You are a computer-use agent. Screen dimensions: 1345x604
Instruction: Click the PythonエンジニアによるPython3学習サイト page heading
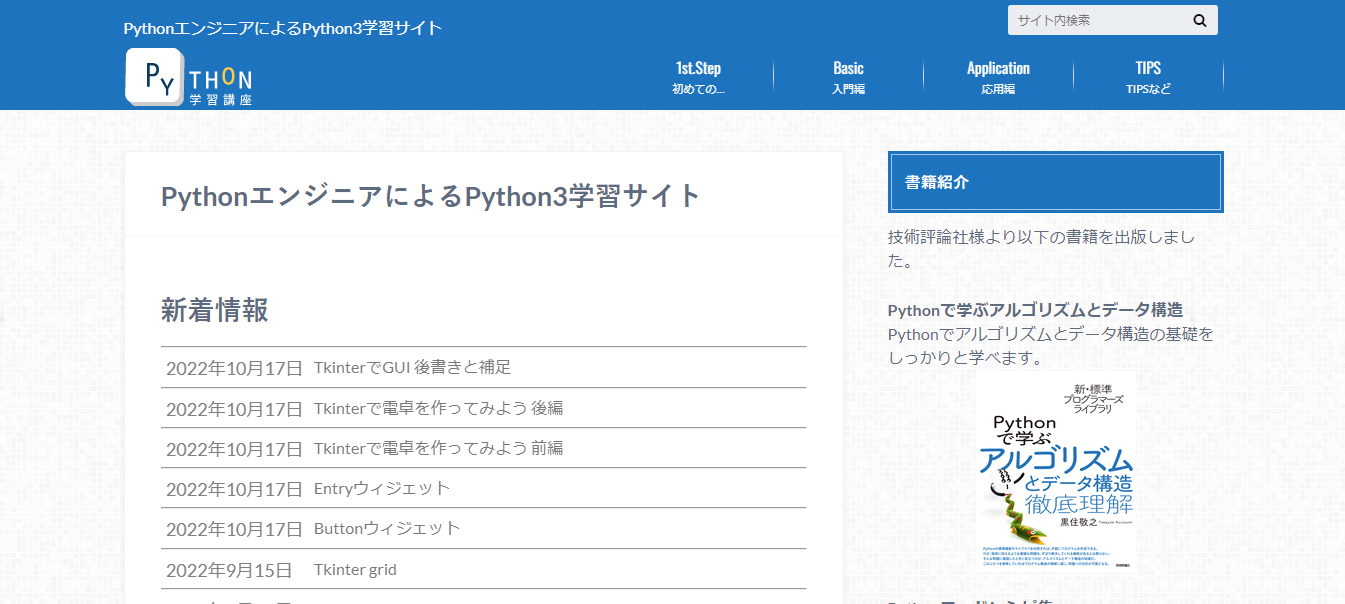[x=430, y=196]
